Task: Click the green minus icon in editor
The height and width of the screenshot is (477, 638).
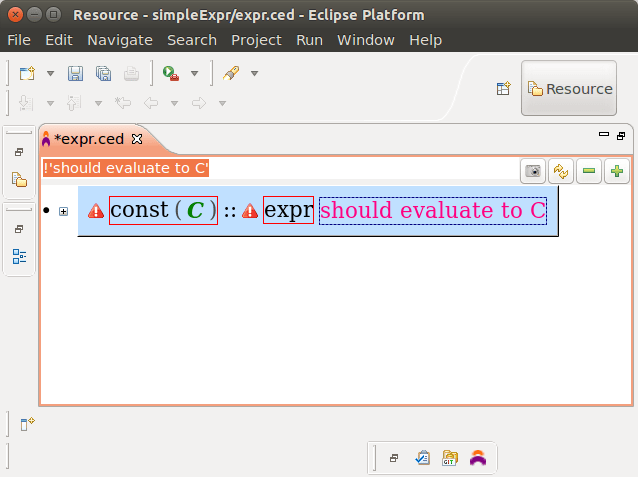Action: [x=589, y=171]
